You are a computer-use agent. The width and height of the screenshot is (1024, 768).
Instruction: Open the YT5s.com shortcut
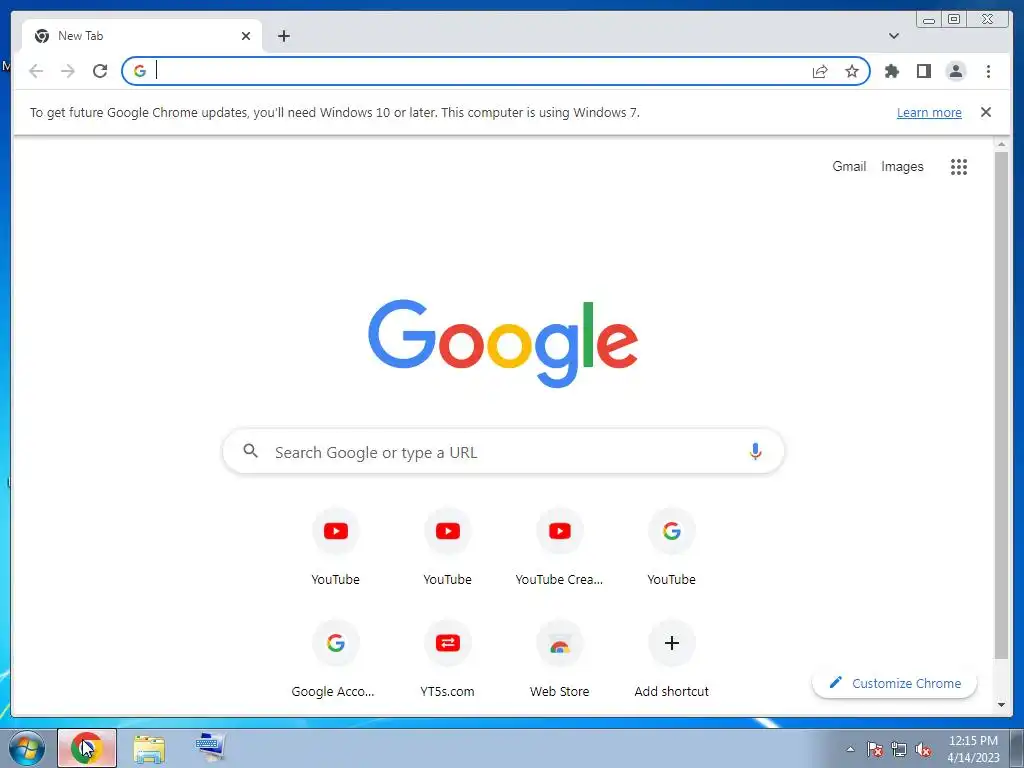[447, 660]
